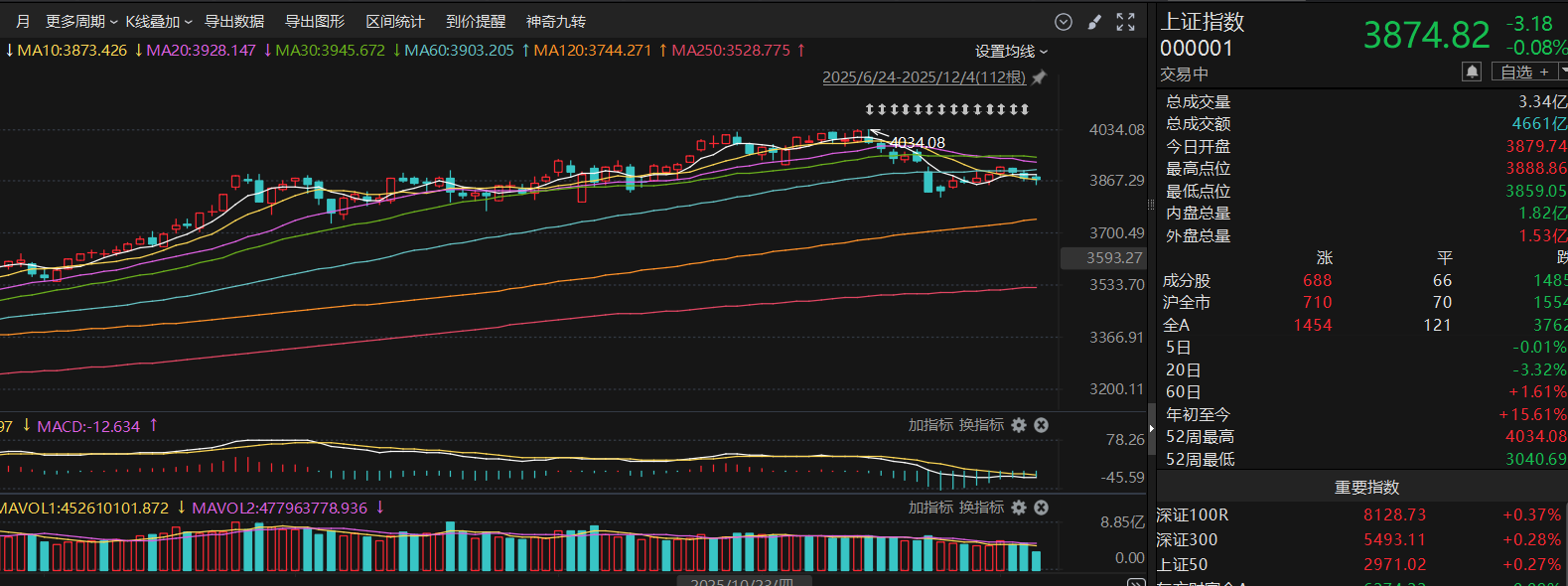Click 加指标 in the MACD panel
This screenshot has width=1568, height=586.
(930, 425)
